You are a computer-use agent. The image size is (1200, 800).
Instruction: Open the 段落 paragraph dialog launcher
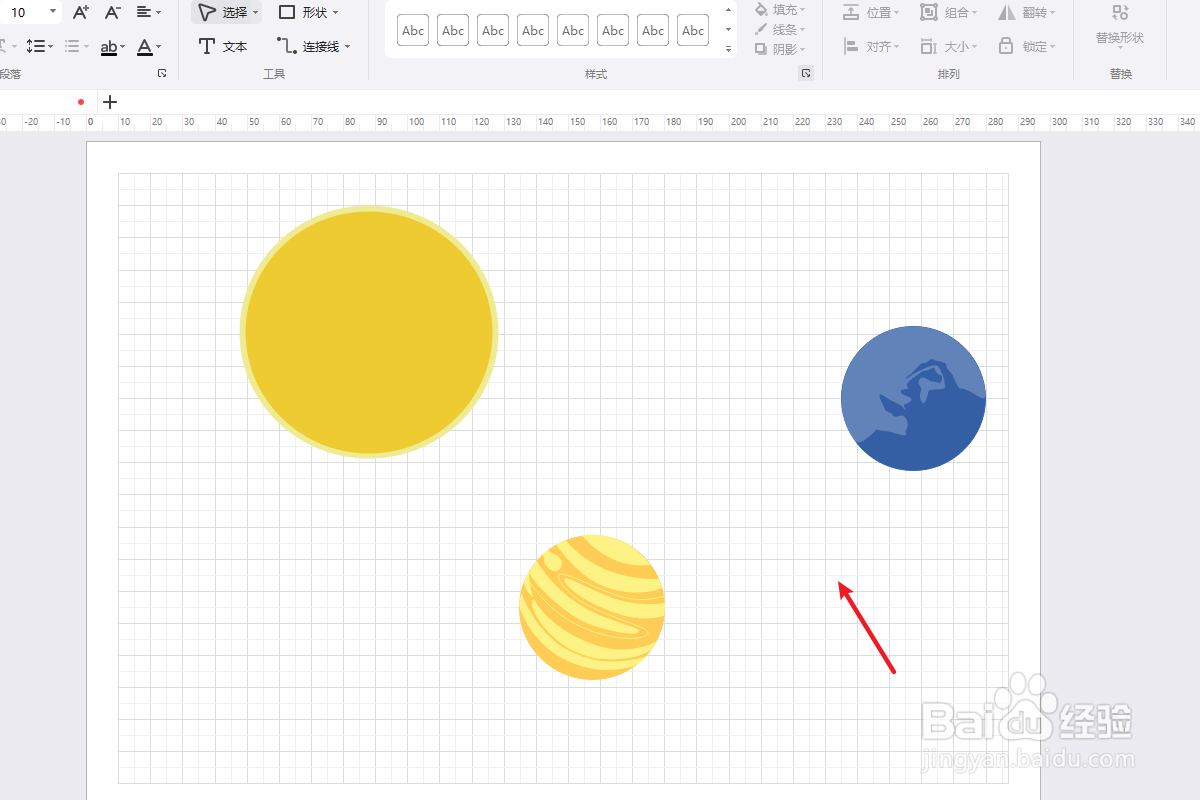(x=162, y=73)
